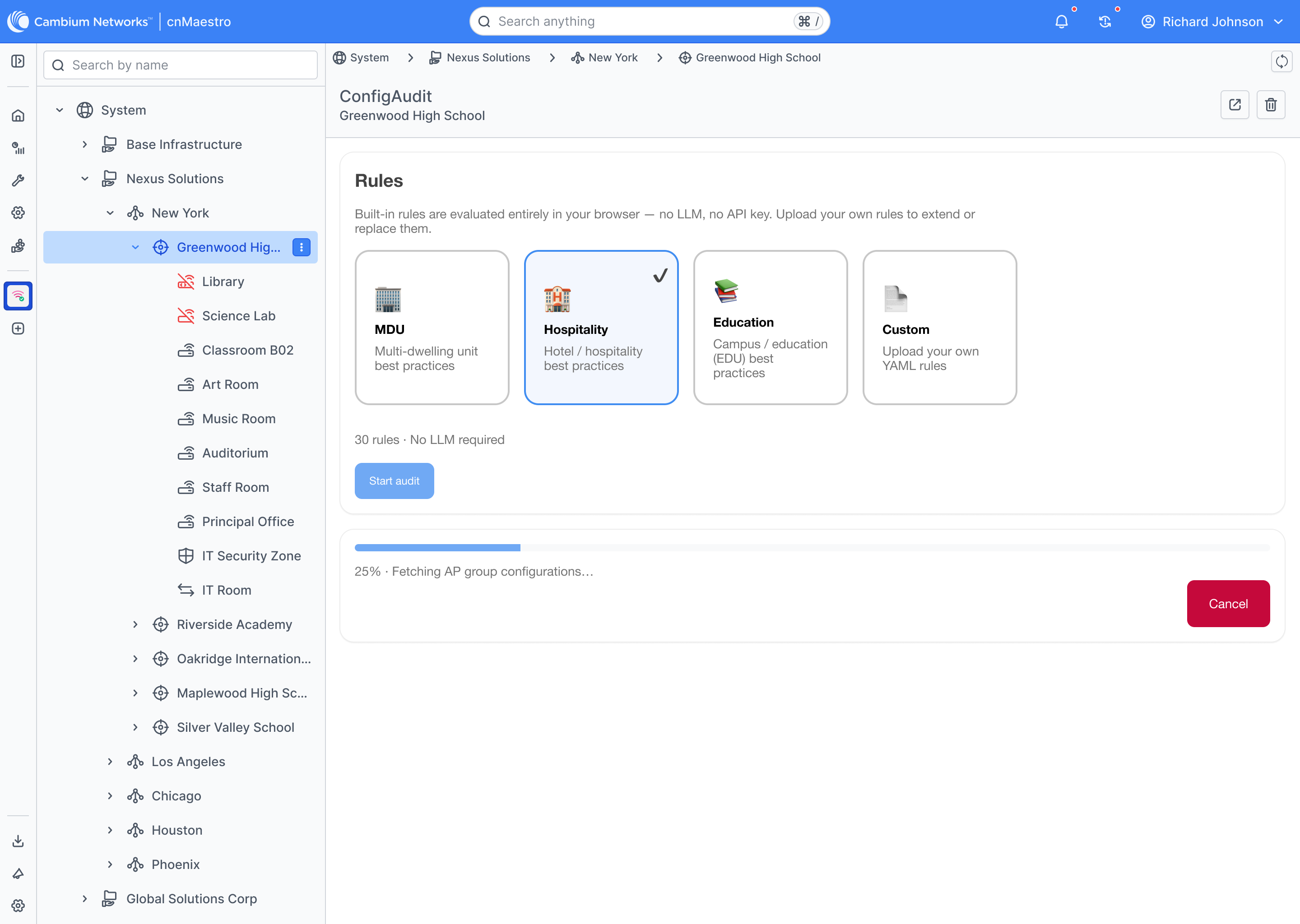Expand the Houston node
This screenshot has width=1300, height=924.
tap(110, 830)
